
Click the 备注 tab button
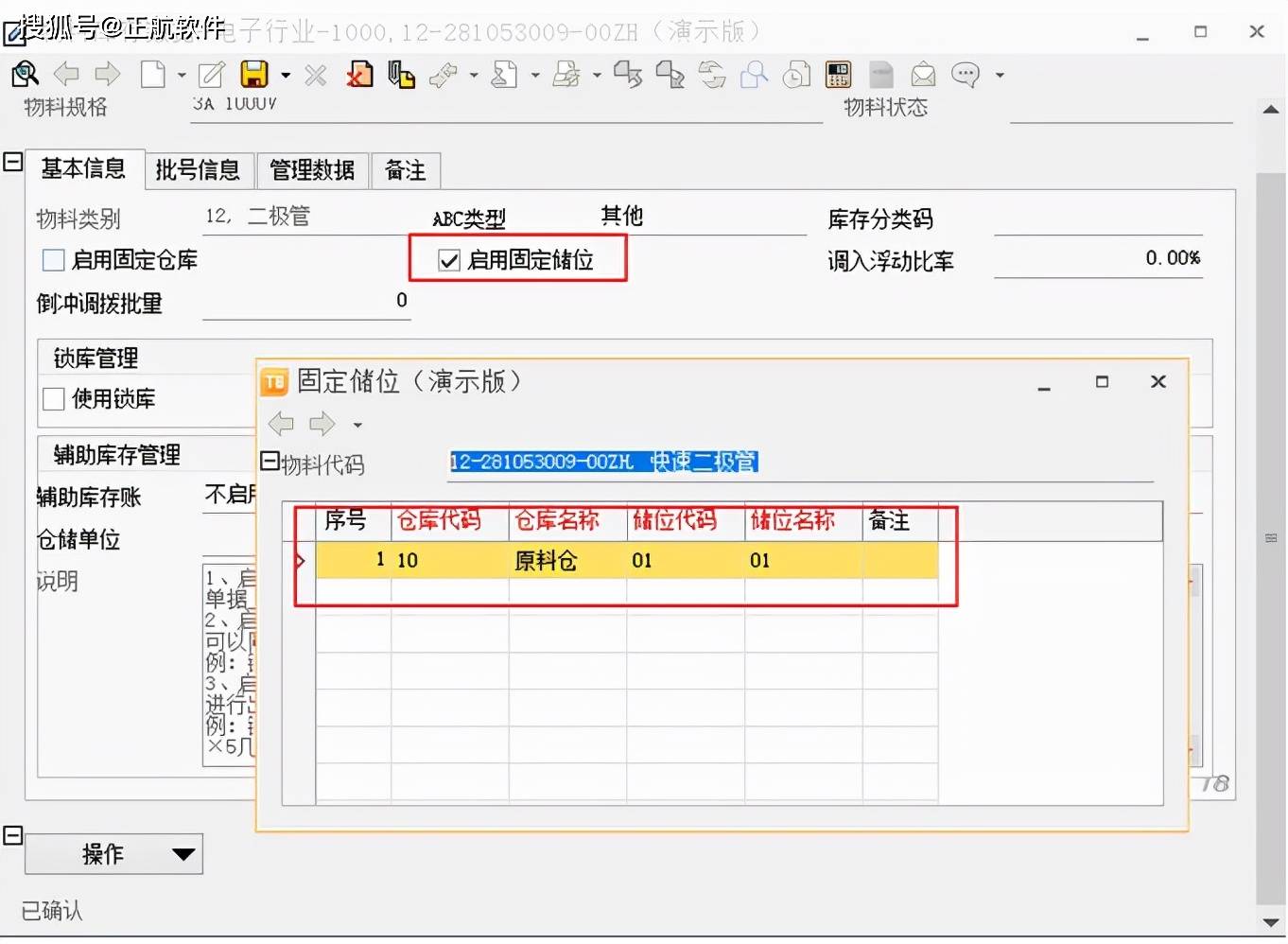tap(405, 170)
